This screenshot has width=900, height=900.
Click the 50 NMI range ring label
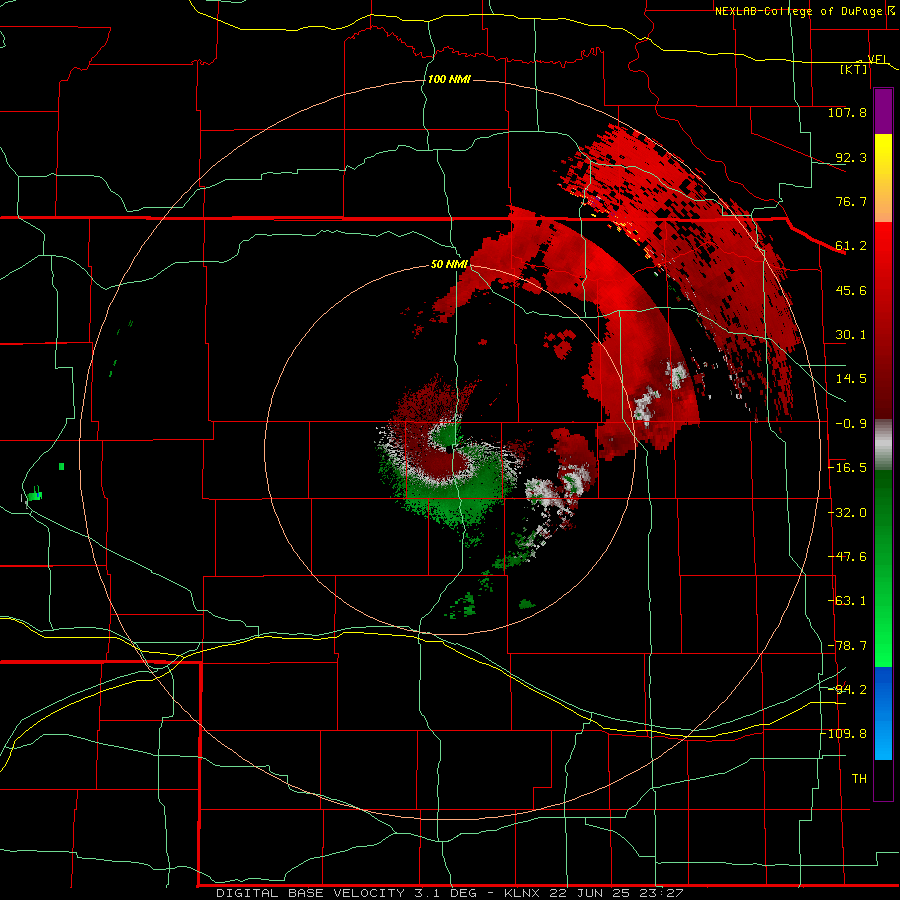click(x=449, y=264)
